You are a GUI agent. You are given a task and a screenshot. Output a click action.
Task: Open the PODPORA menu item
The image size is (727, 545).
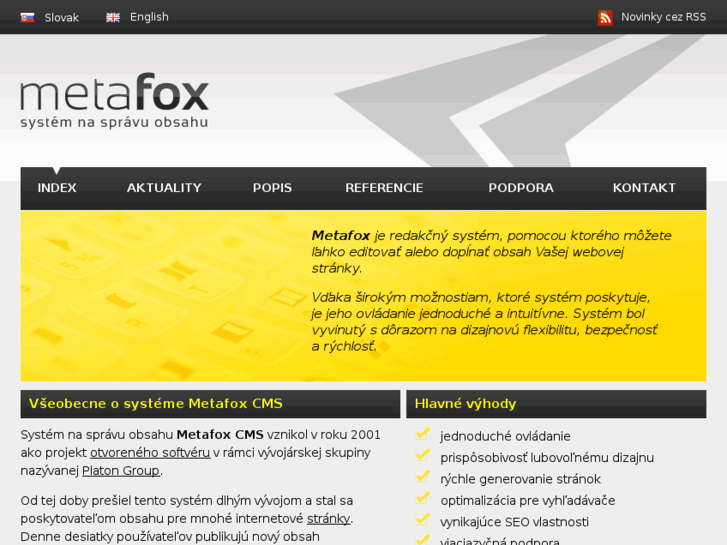pos(521,188)
